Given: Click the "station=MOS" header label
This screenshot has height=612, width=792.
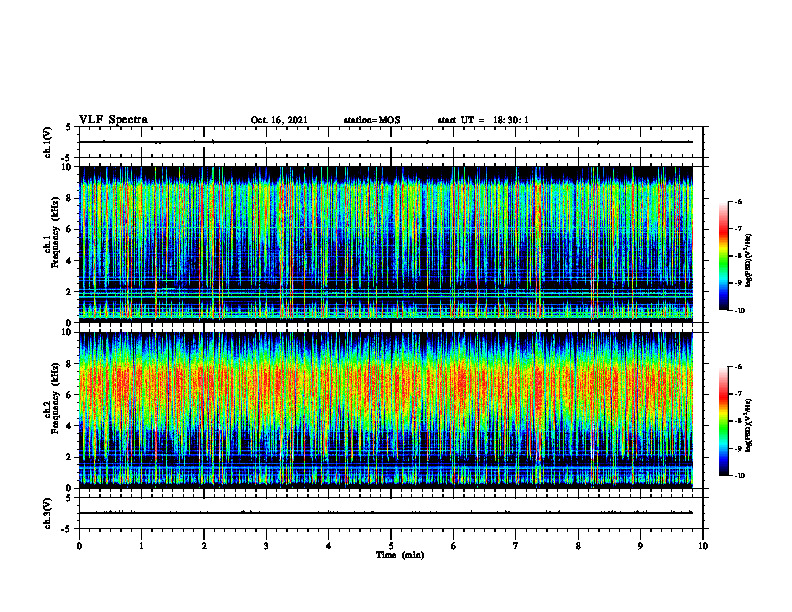Looking at the screenshot, I should click(372, 120).
